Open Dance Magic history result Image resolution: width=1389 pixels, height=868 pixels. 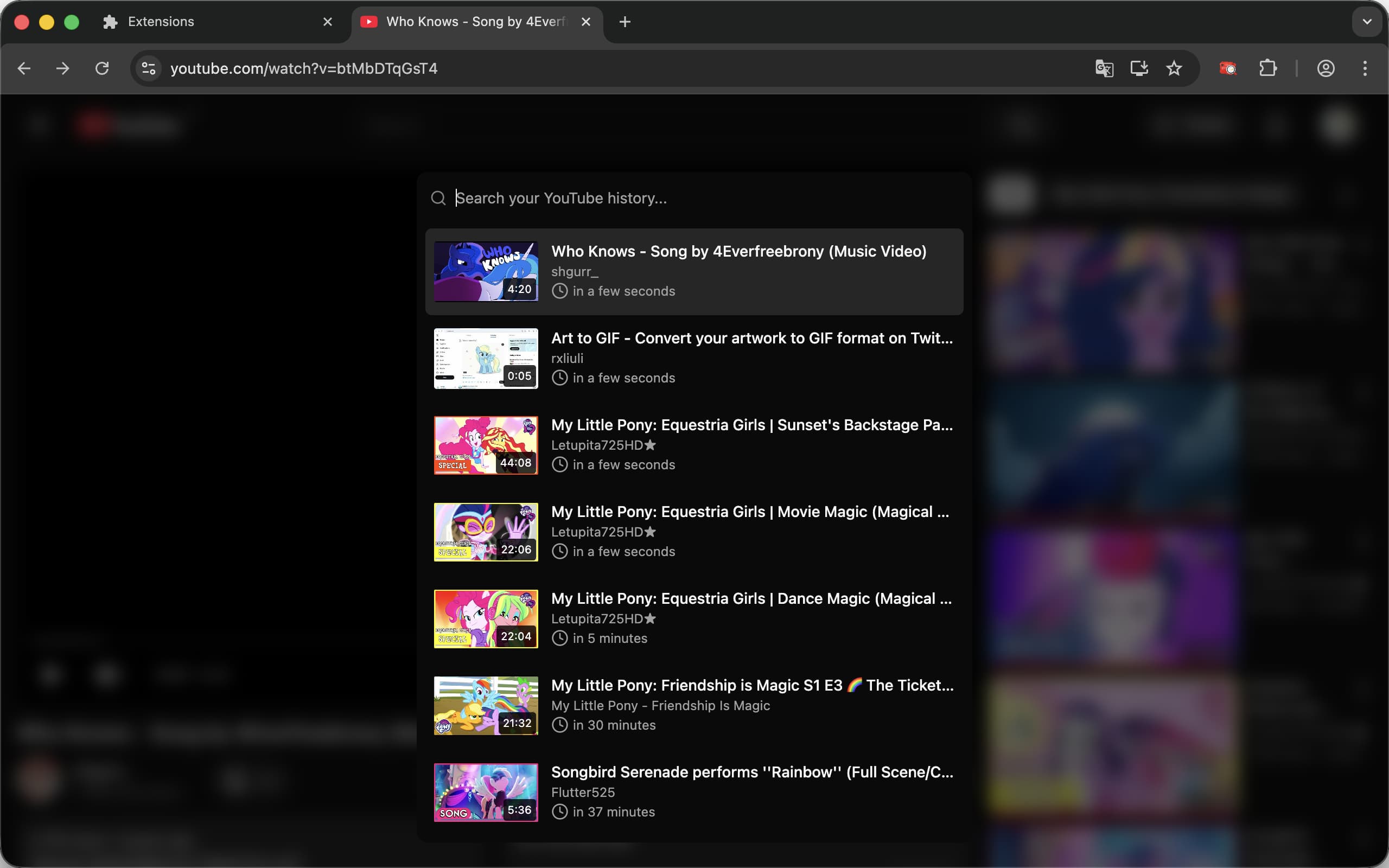(694, 618)
